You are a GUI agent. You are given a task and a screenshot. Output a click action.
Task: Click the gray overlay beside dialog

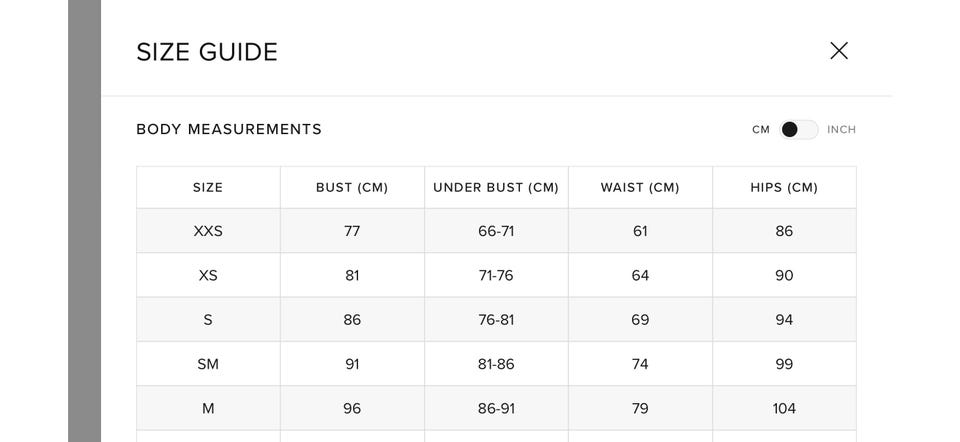point(84,221)
